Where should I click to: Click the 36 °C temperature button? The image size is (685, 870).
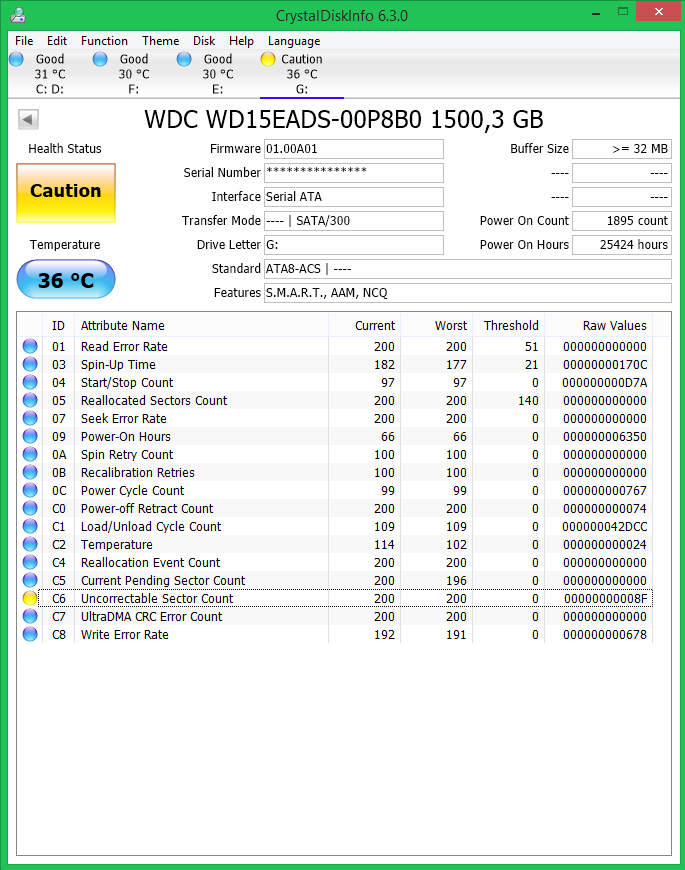click(x=66, y=279)
